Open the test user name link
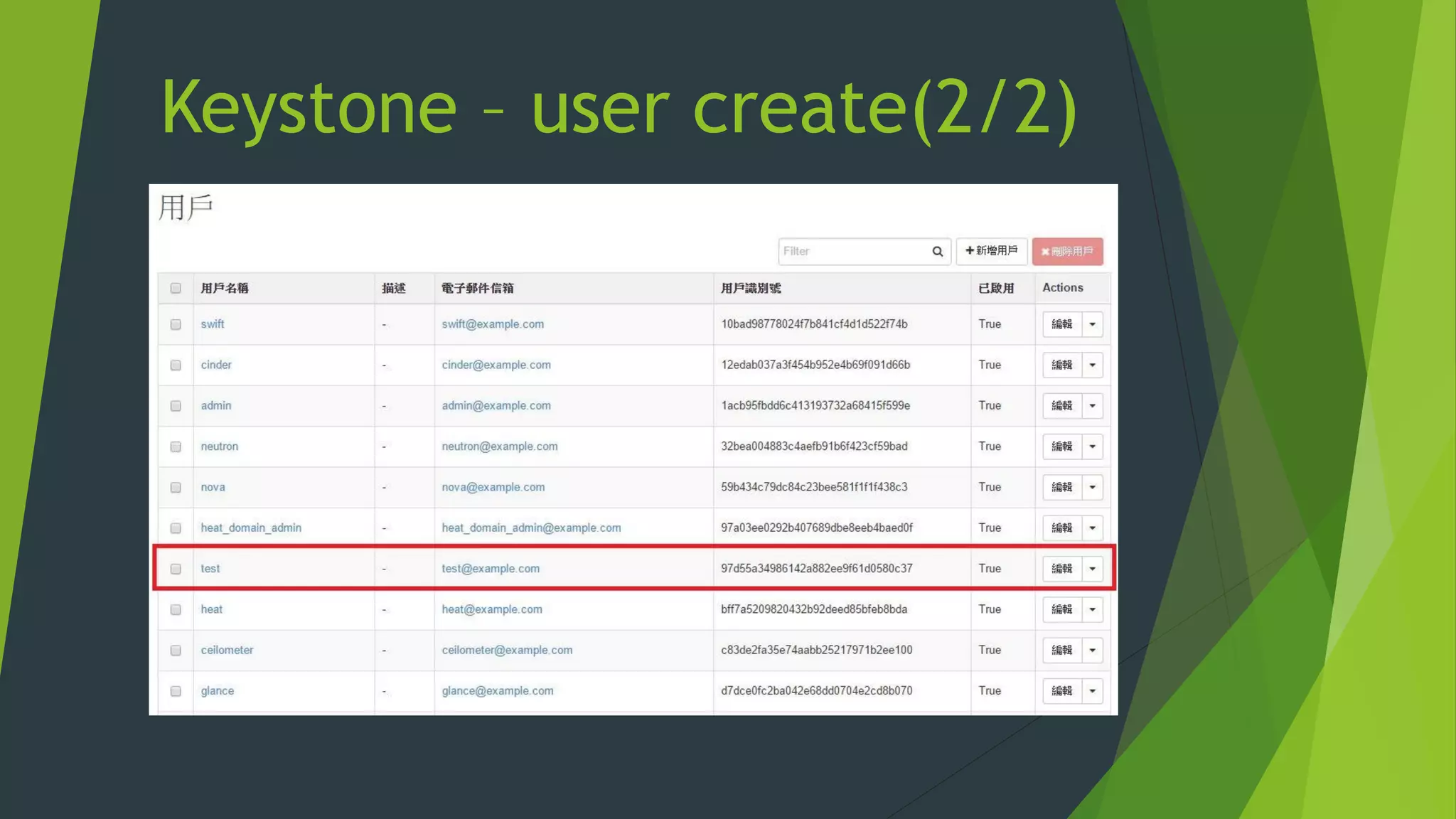The image size is (1456, 819). click(210, 569)
